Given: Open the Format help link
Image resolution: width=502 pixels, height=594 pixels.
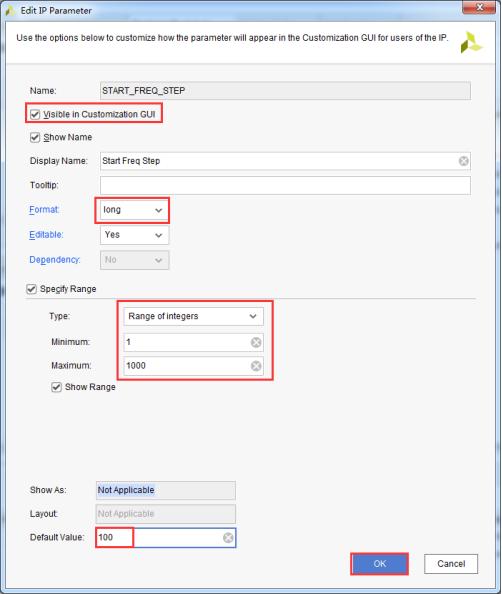Looking at the screenshot, I should click(x=44, y=209).
